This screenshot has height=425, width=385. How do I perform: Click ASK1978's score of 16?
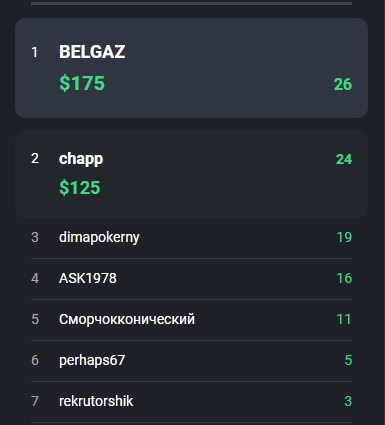coord(344,278)
